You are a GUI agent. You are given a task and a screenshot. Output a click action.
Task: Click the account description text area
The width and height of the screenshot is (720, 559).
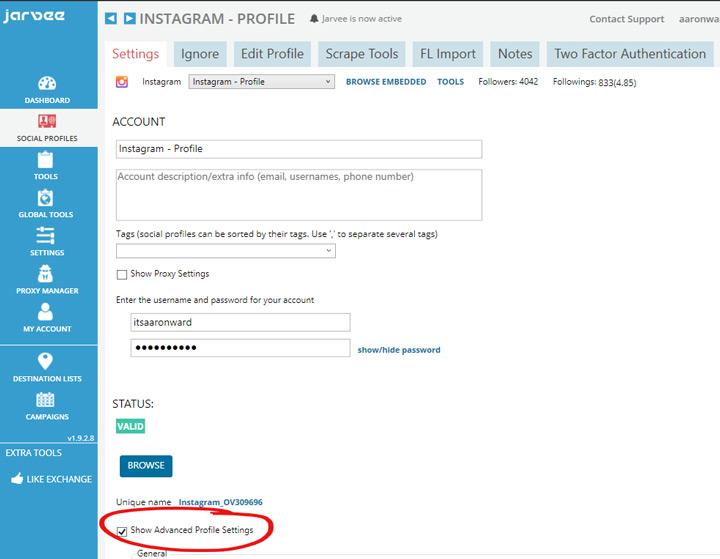tap(299, 195)
